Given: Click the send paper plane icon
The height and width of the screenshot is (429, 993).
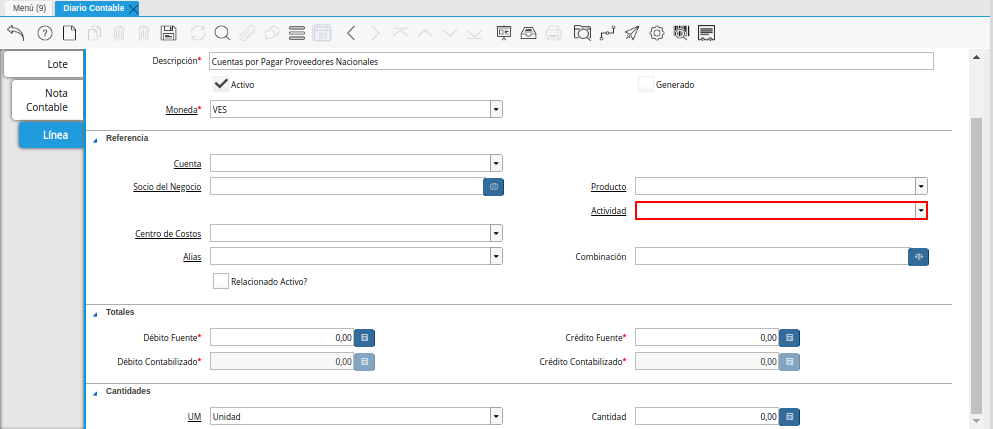Looking at the screenshot, I should click(631, 33).
